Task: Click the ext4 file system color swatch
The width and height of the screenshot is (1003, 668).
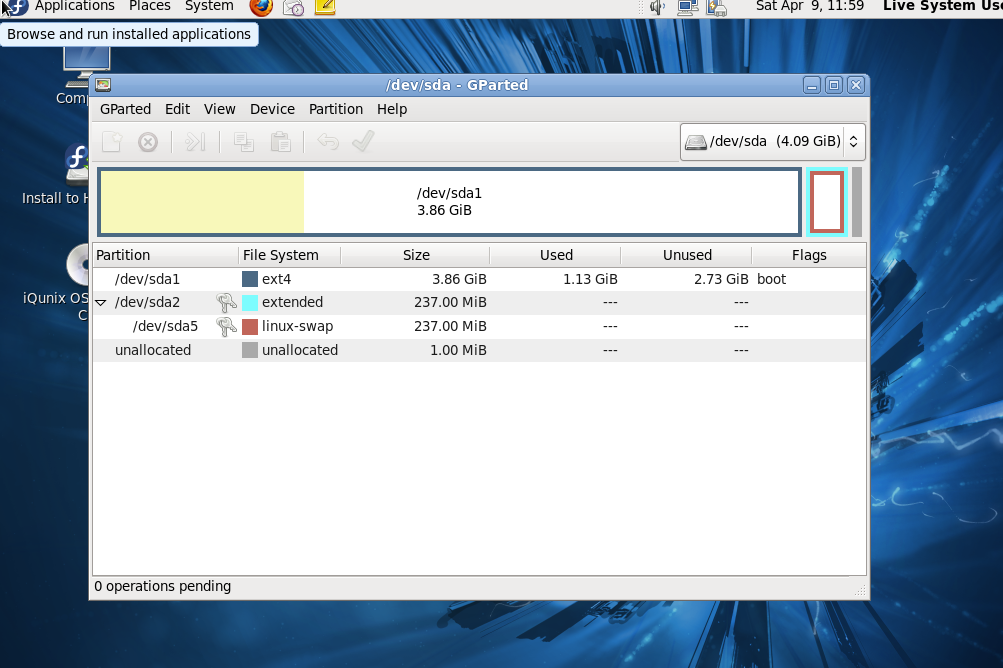Action: 249,280
